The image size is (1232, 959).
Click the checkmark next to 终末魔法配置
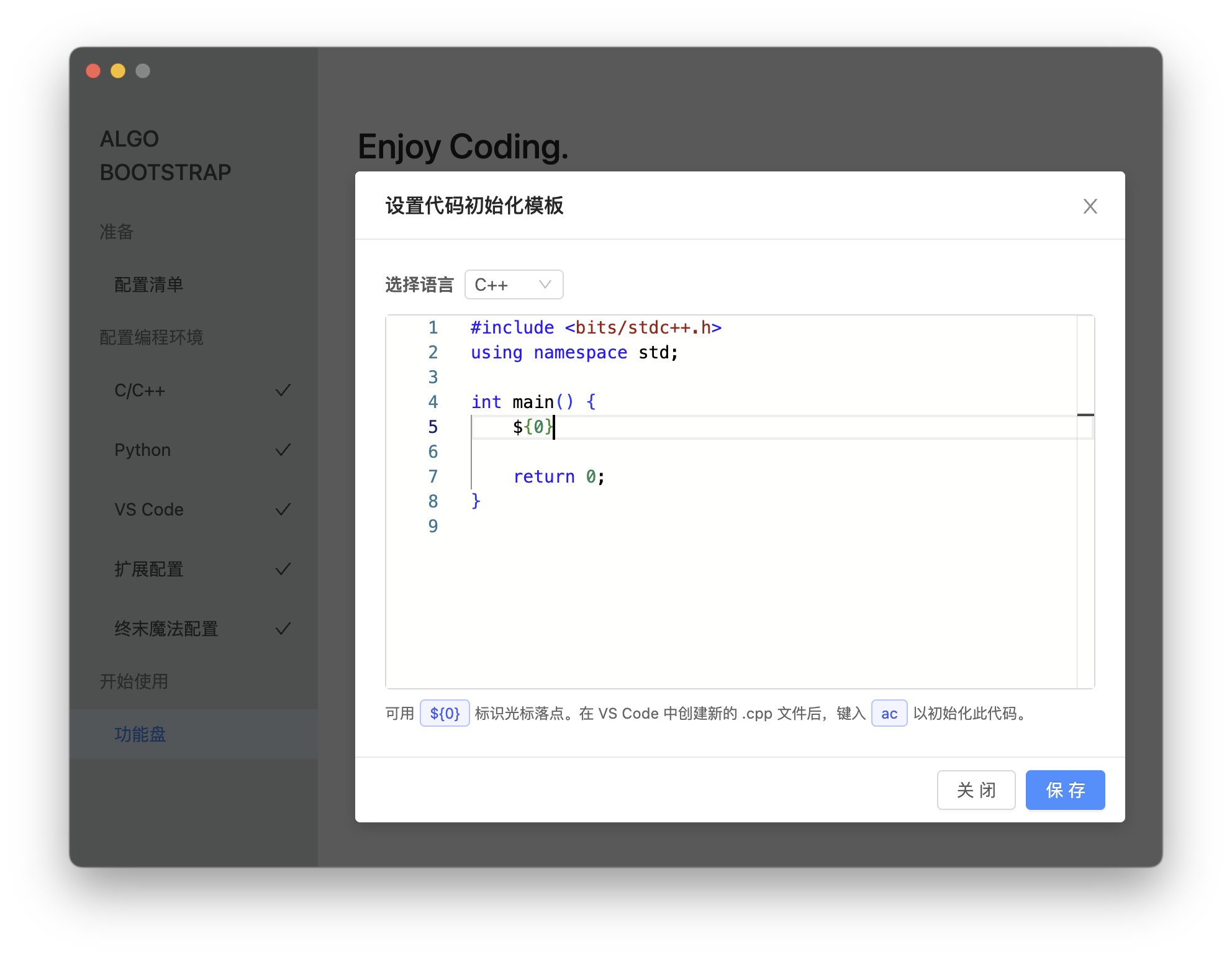283,629
